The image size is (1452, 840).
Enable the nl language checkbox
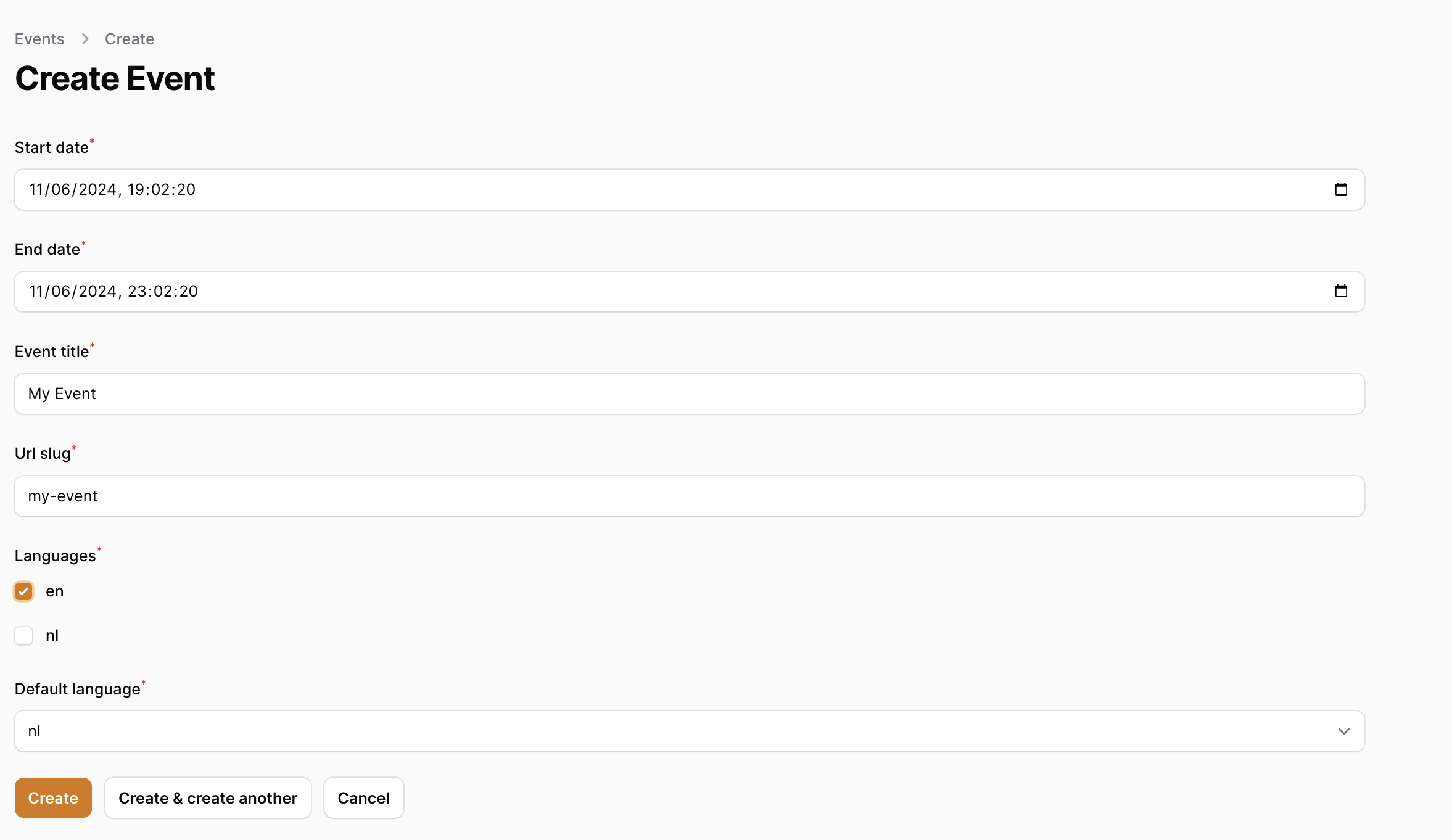[x=23, y=636]
